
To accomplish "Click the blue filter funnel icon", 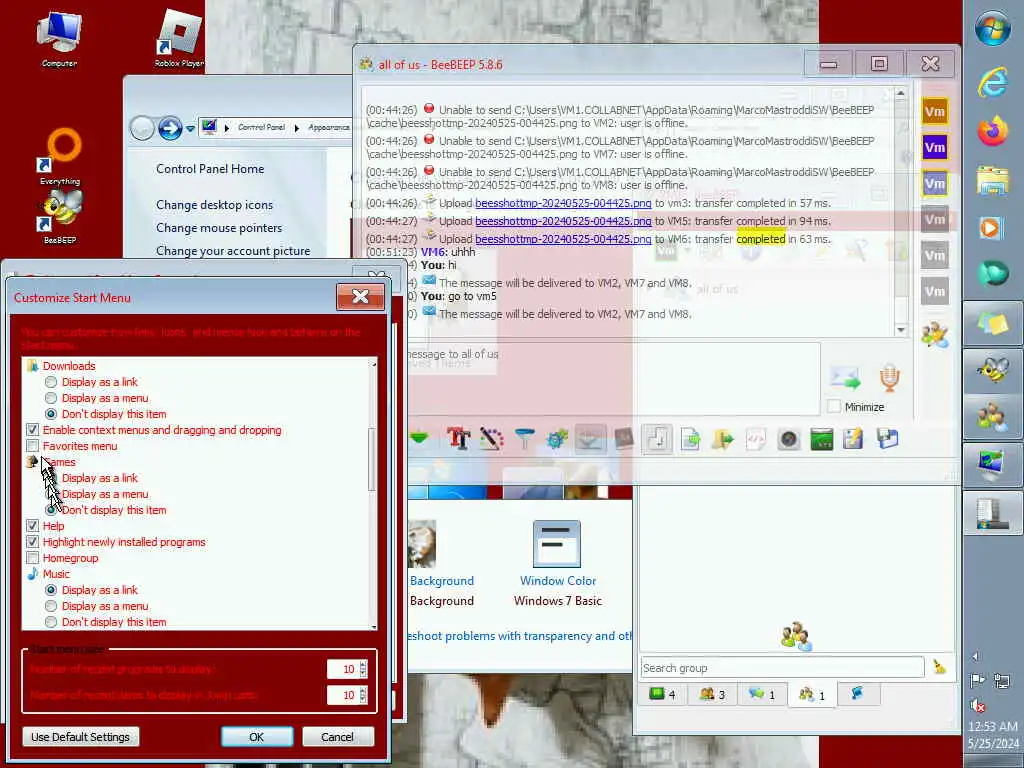I will tap(524, 439).
